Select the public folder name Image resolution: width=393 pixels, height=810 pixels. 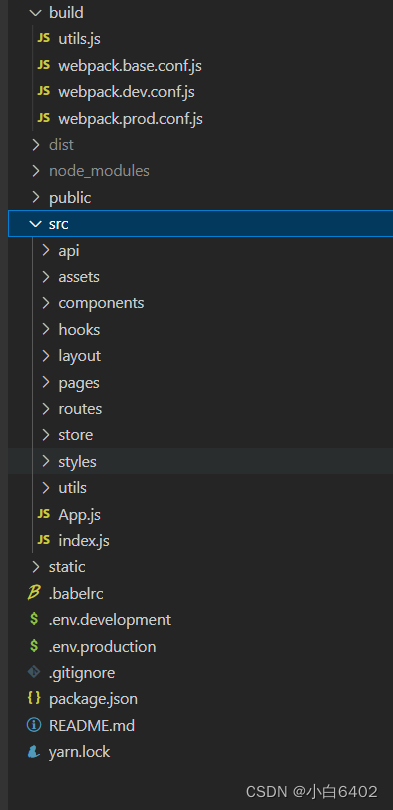tap(70, 198)
